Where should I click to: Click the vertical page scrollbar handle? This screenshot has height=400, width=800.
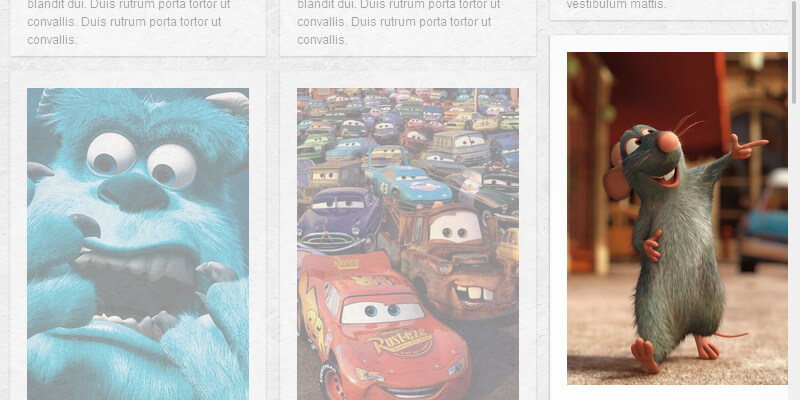(794, 51)
